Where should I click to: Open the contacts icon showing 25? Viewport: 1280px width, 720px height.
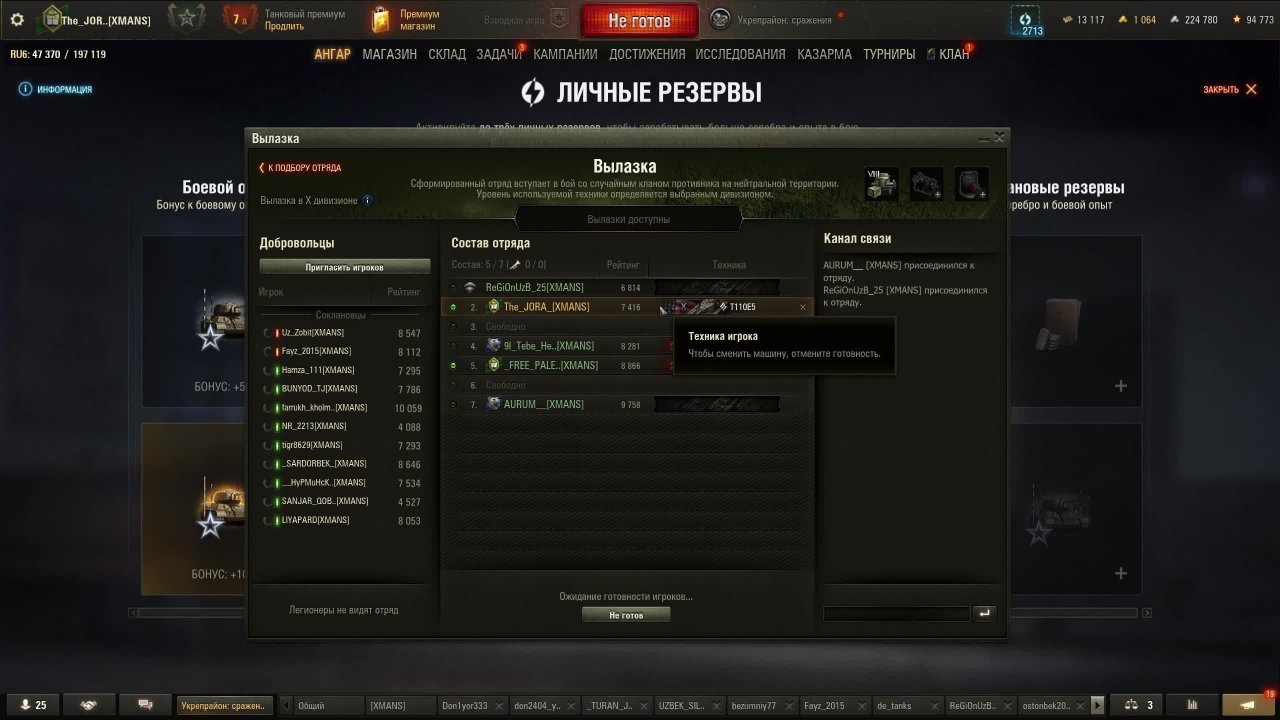[x=33, y=705]
